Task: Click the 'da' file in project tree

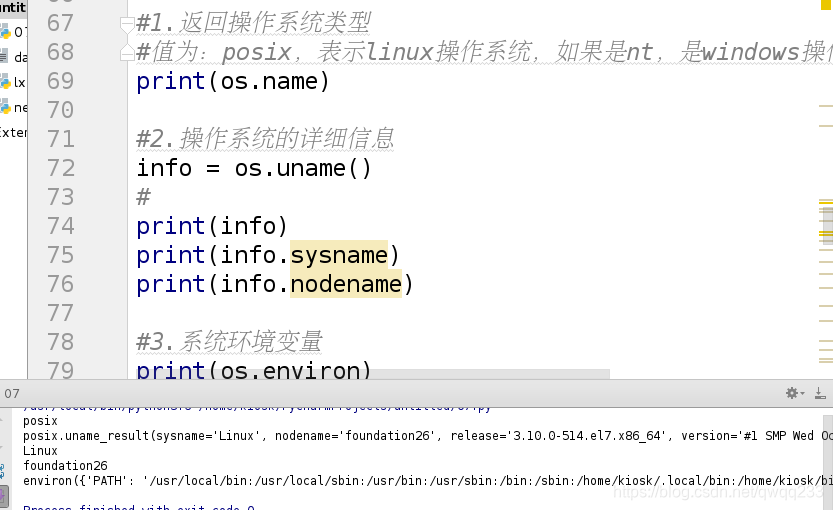Action: tap(13, 57)
